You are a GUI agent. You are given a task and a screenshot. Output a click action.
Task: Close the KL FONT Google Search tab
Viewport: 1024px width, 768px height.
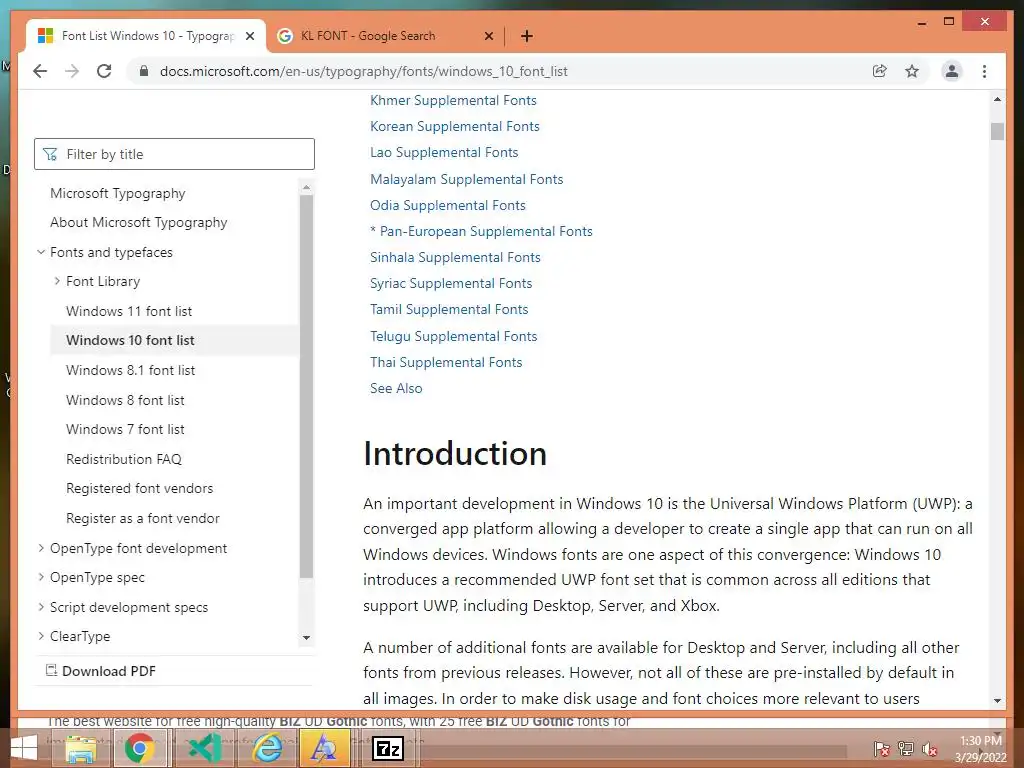click(x=488, y=37)
